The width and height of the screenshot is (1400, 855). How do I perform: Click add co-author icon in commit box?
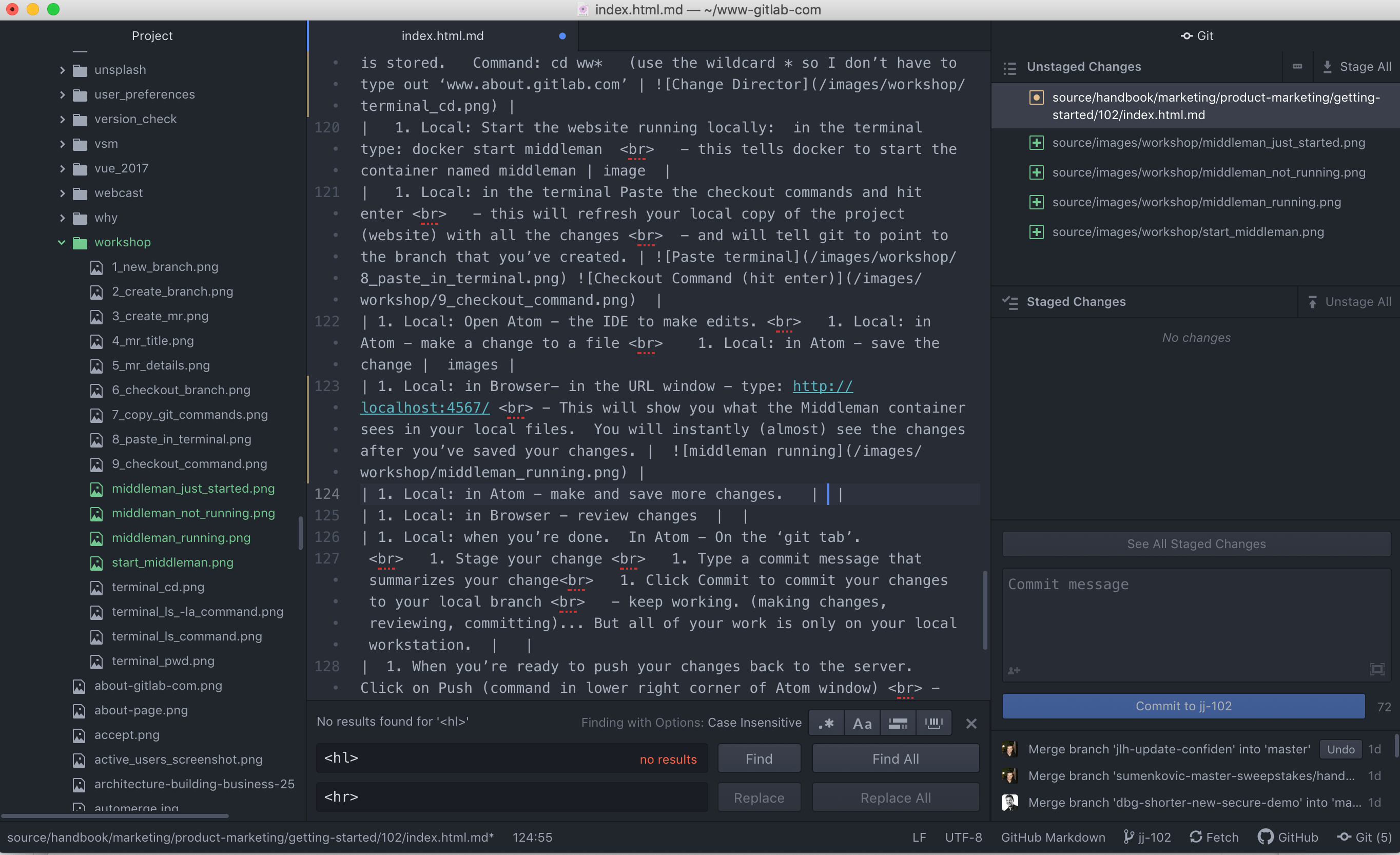tap(1014, 670)
